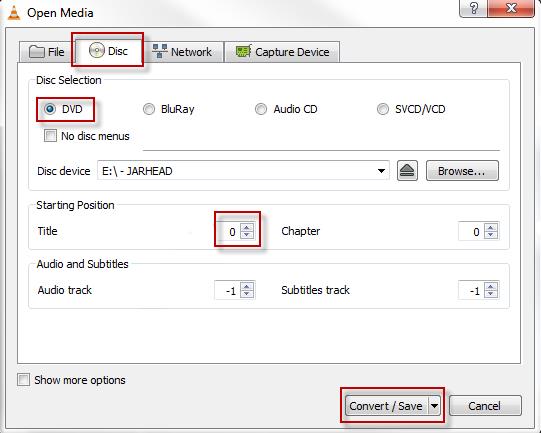Expand the Disc device dropdown list
The image size is (541, 433).
coord(381,171)
